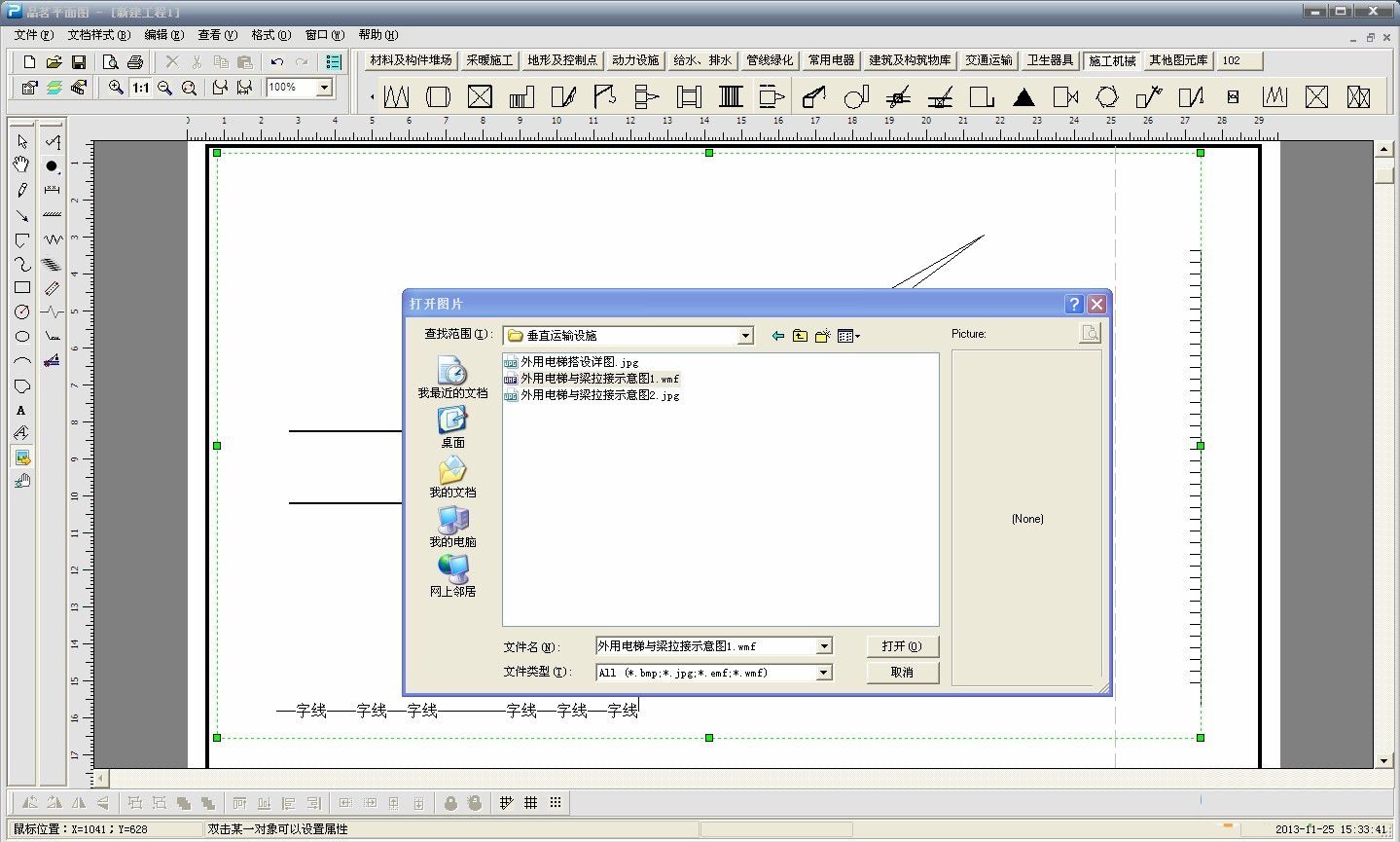The width and height of the screenshot is (1400, 842).
Task: Switch to the 常用电器 tab
Action: tap(832, 60)
